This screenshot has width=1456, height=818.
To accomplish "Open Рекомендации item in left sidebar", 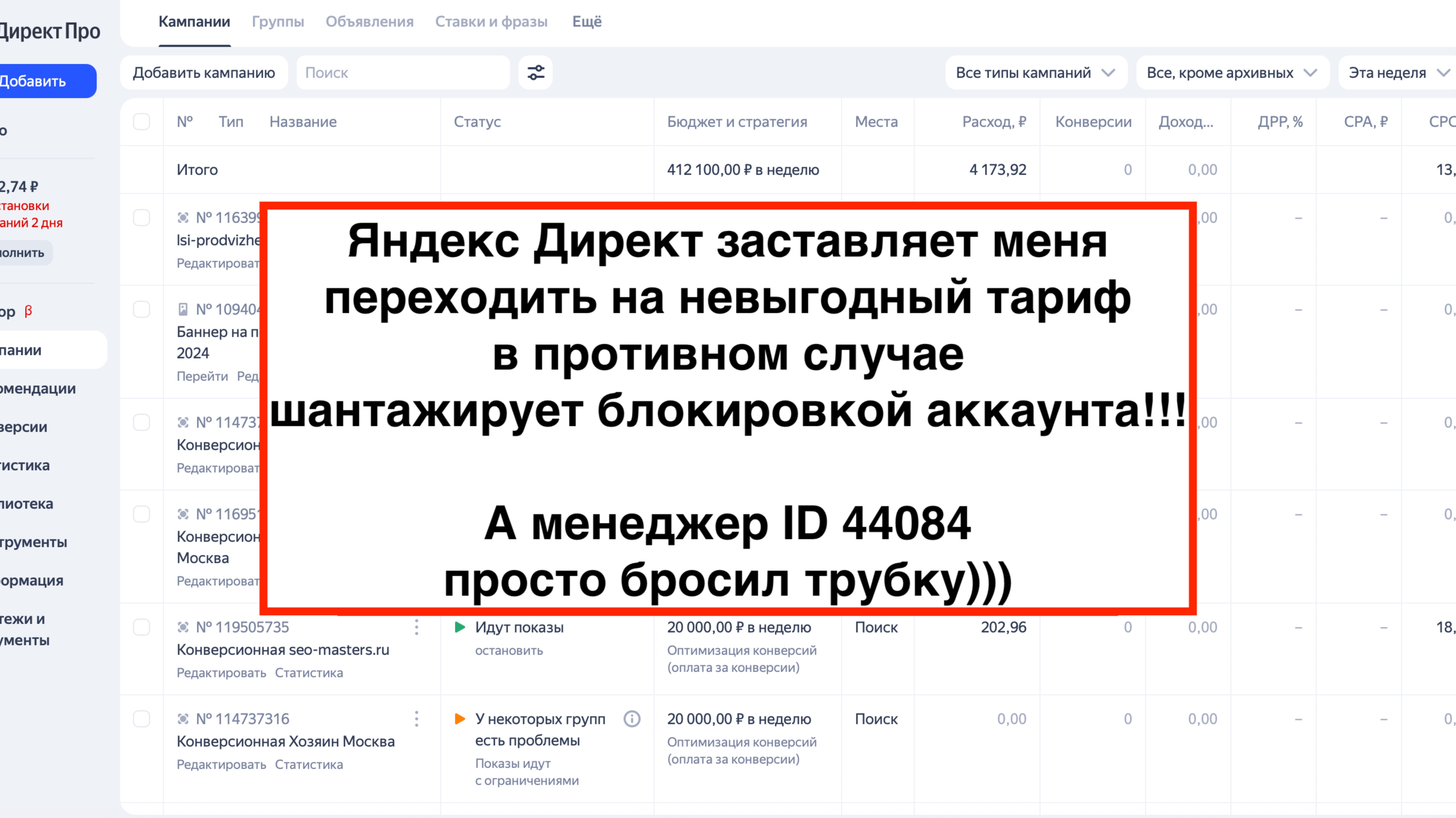I will point(38,388).
